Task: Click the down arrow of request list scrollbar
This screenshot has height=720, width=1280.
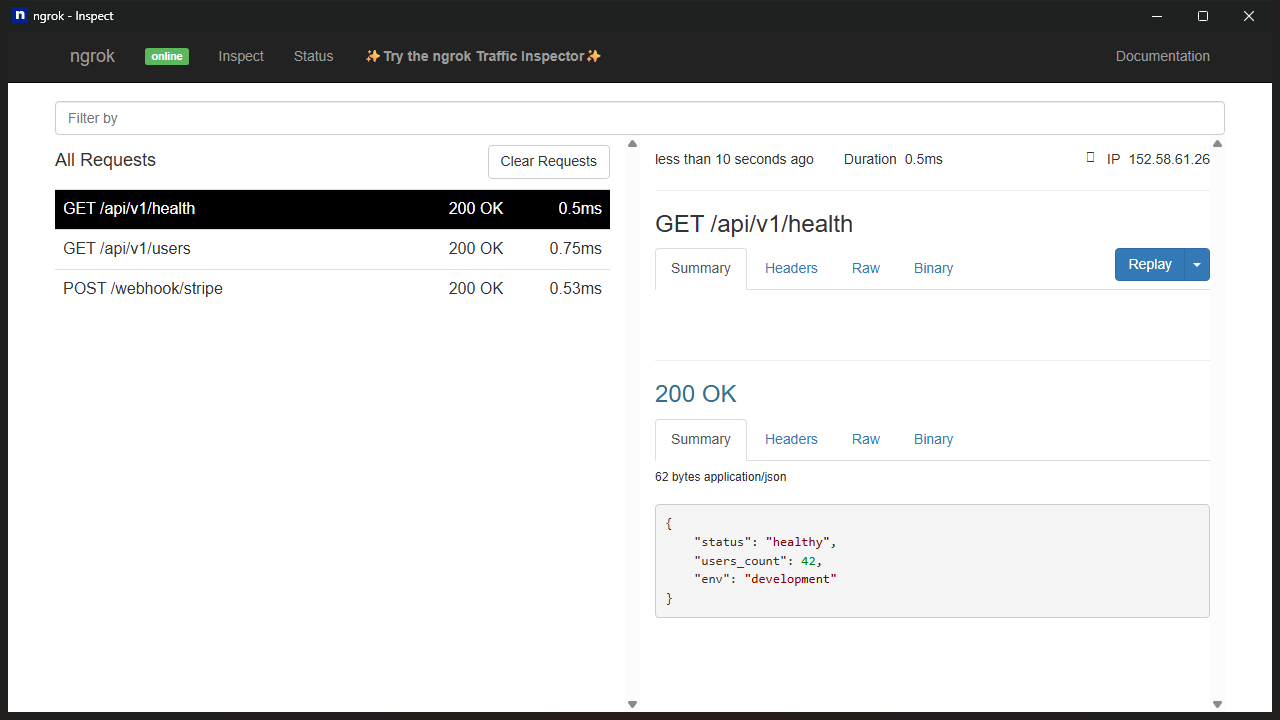Action: [x=632, y=704]
